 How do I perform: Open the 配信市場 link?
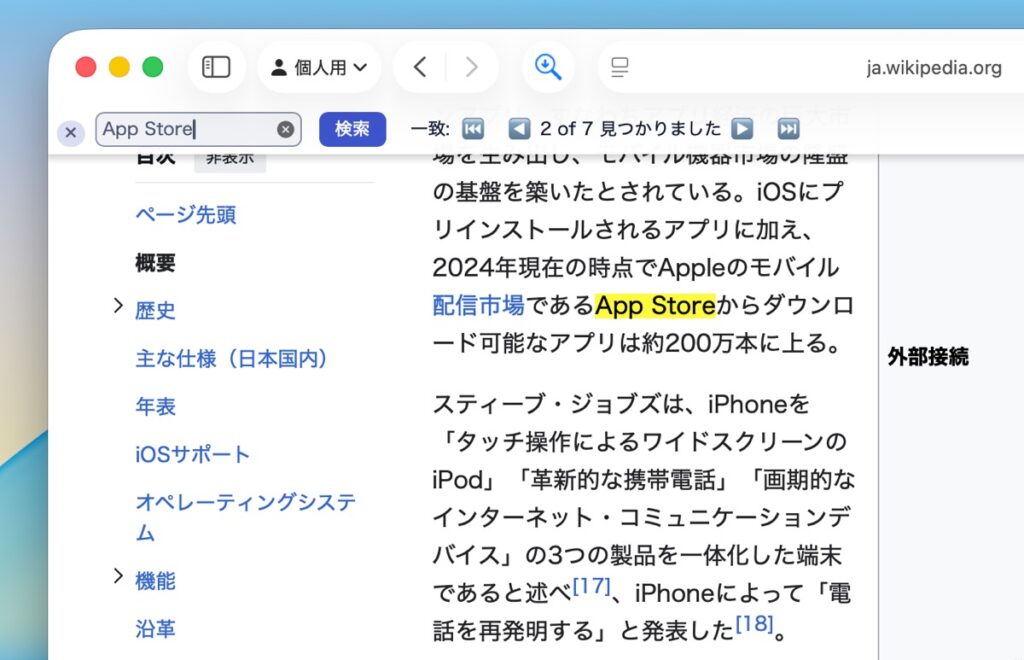click(478, 305)
